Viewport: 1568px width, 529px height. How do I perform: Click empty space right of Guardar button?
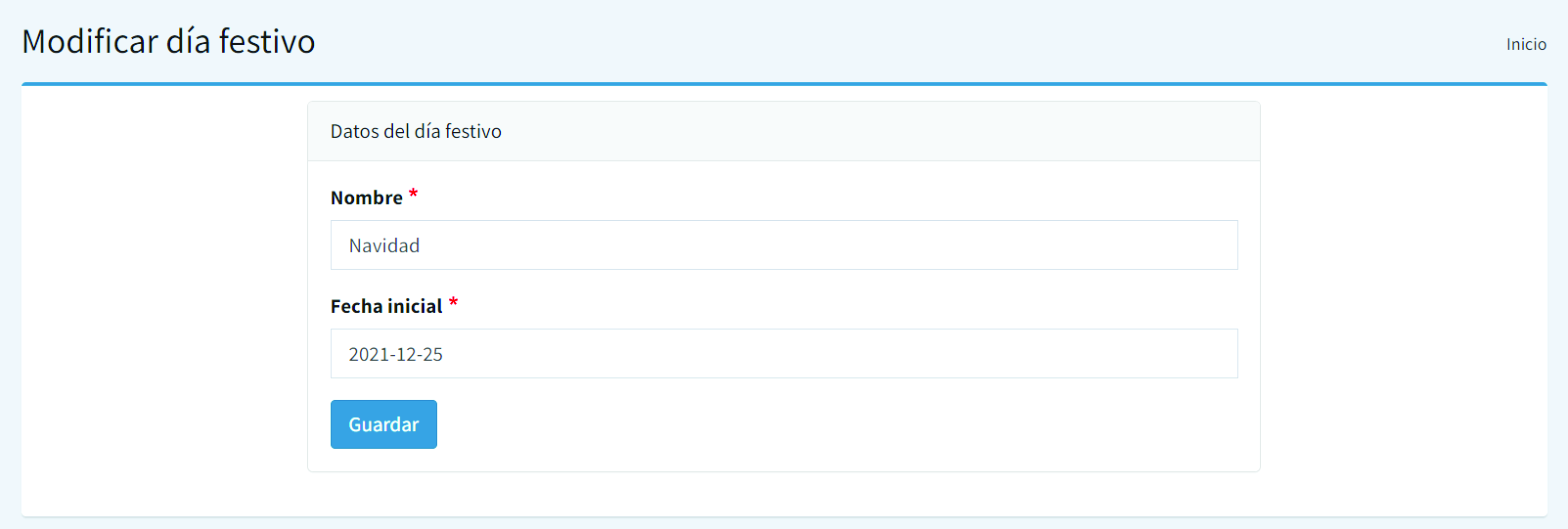pos(791,424)
